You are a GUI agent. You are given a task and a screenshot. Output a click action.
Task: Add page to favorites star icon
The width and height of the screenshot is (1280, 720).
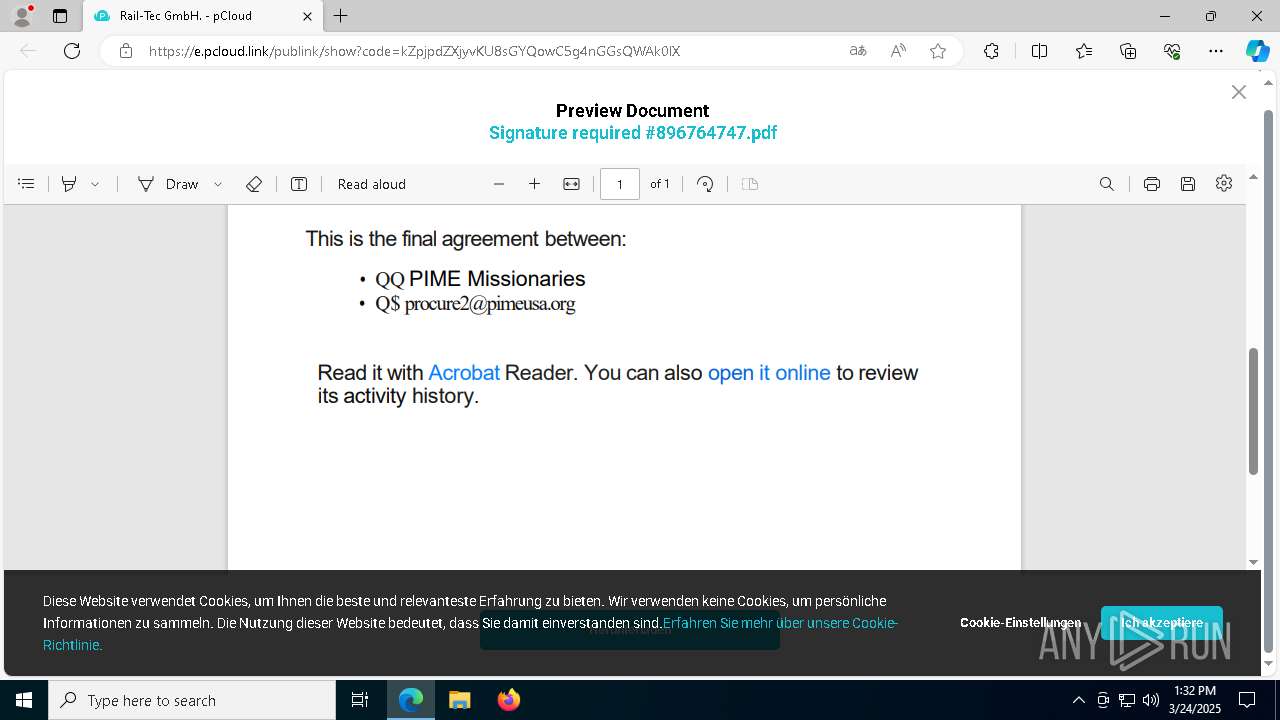coord(938,51)
